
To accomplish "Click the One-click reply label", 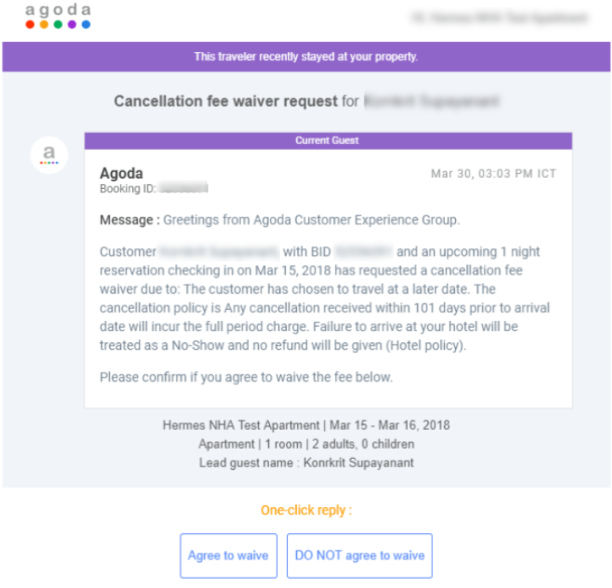I will click(x=306, y=510).
